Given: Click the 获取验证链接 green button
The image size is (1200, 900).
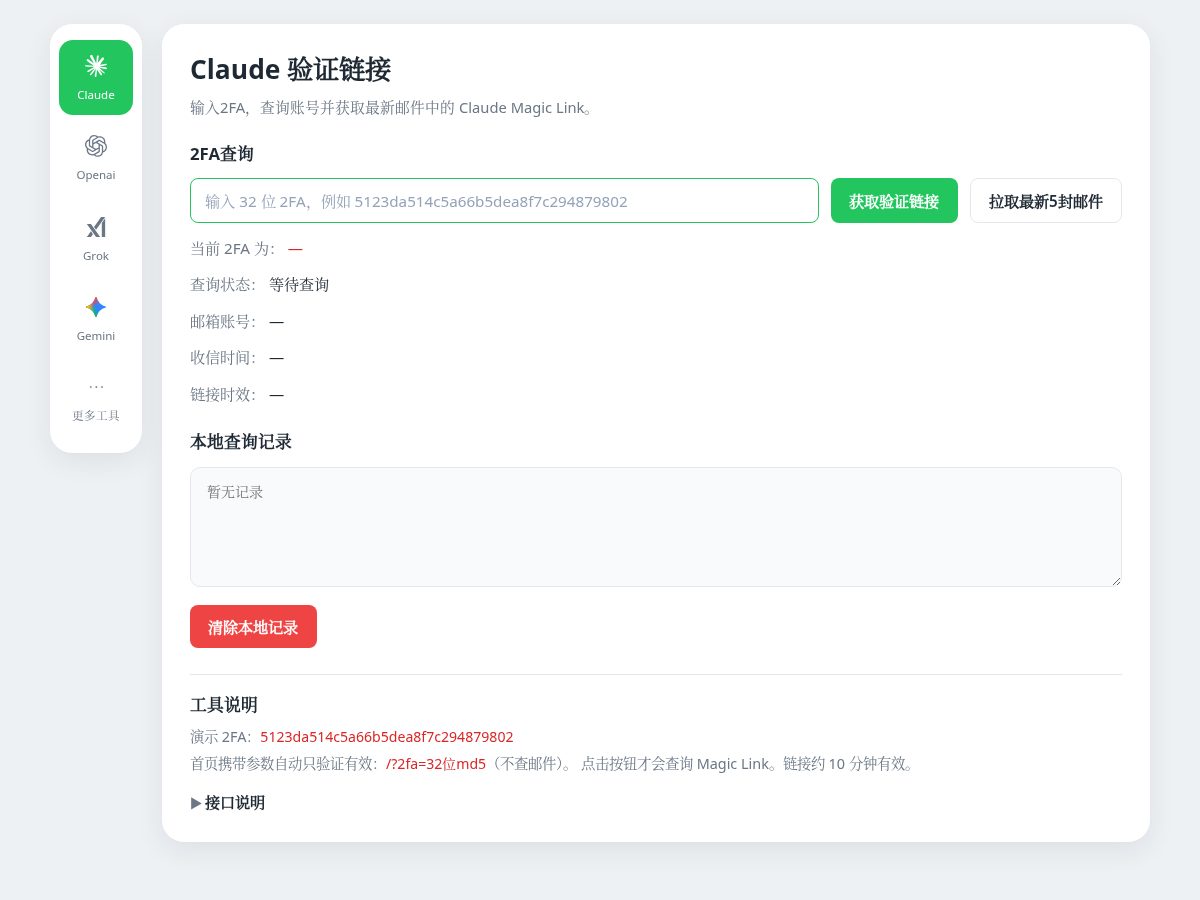Looking at the screenshot, I should pyautogui.click(x=894, y=201).
